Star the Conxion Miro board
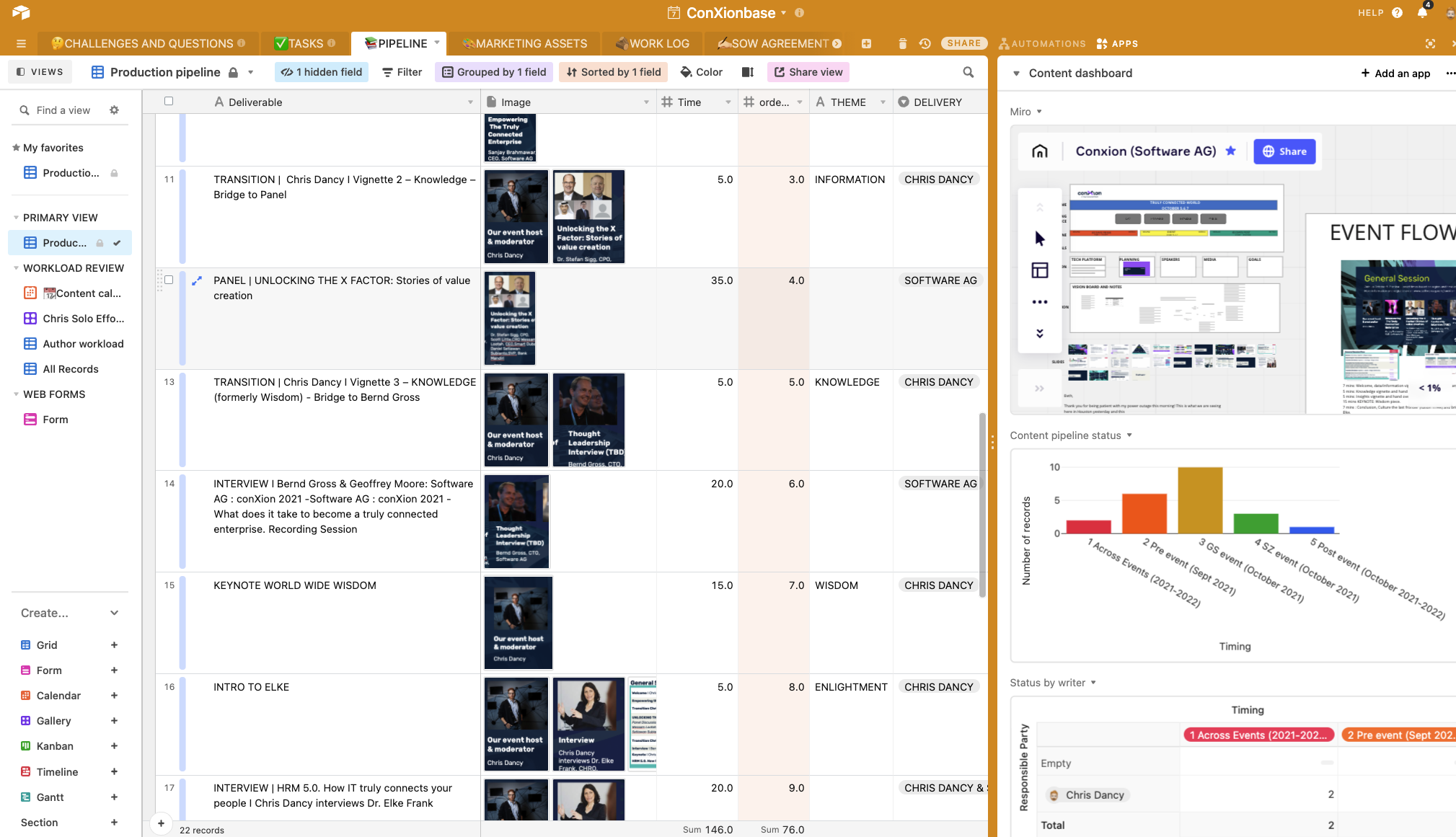Viewport: 1456px width, 837px height. (1230, 151)
